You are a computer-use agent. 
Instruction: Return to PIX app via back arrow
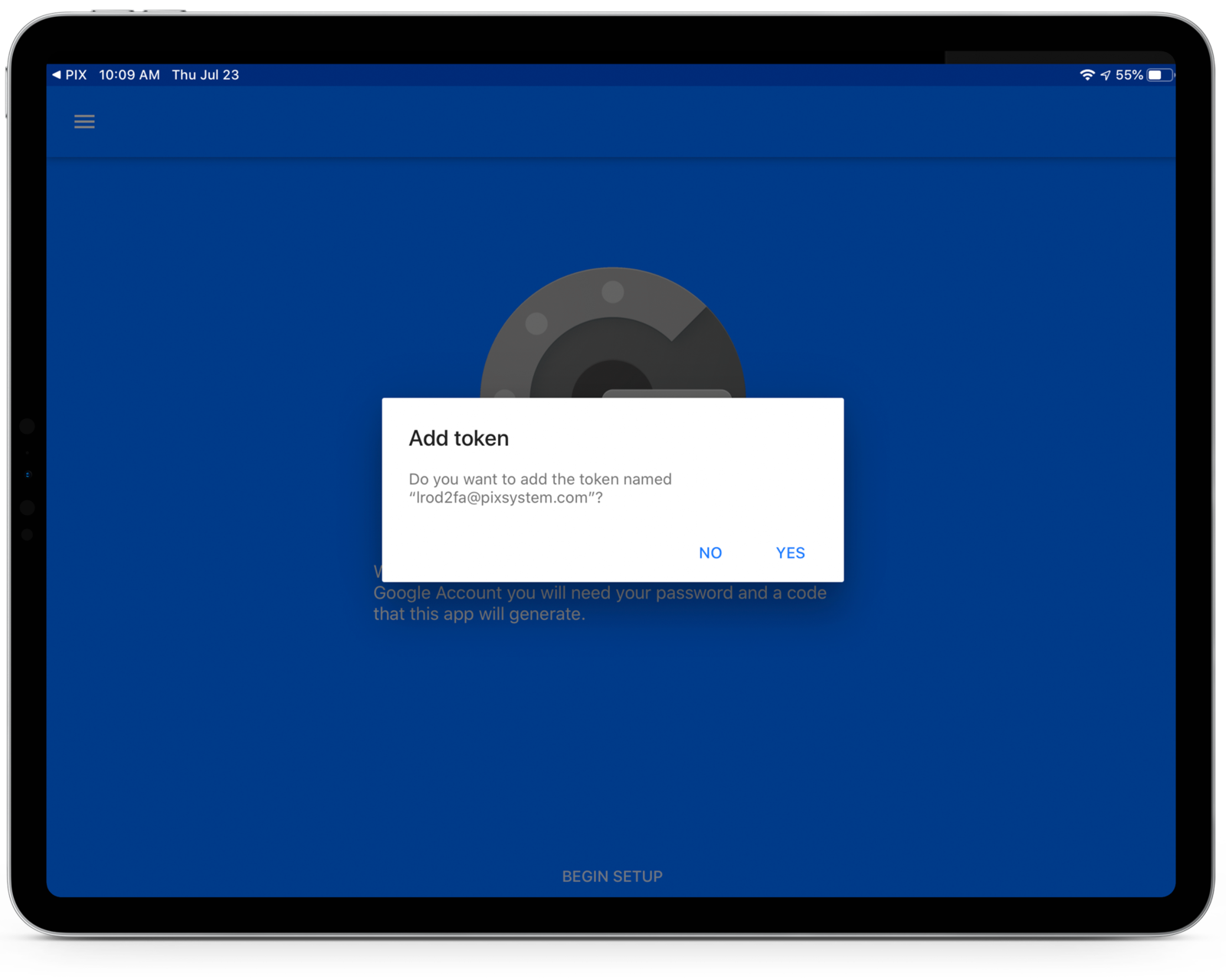(x=69, y=75)
